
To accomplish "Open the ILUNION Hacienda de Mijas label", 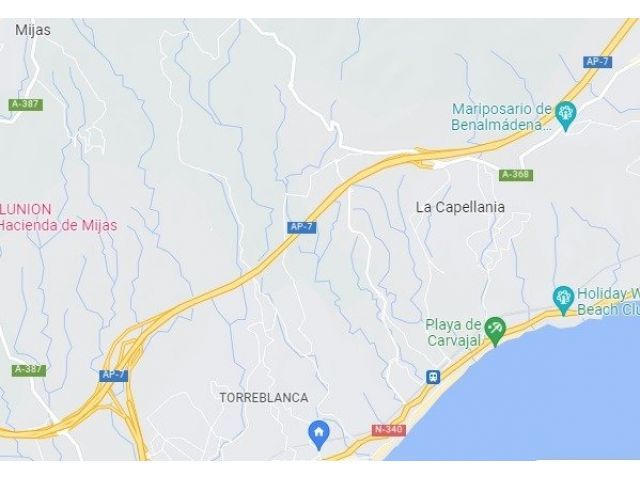I will [58, 218].
